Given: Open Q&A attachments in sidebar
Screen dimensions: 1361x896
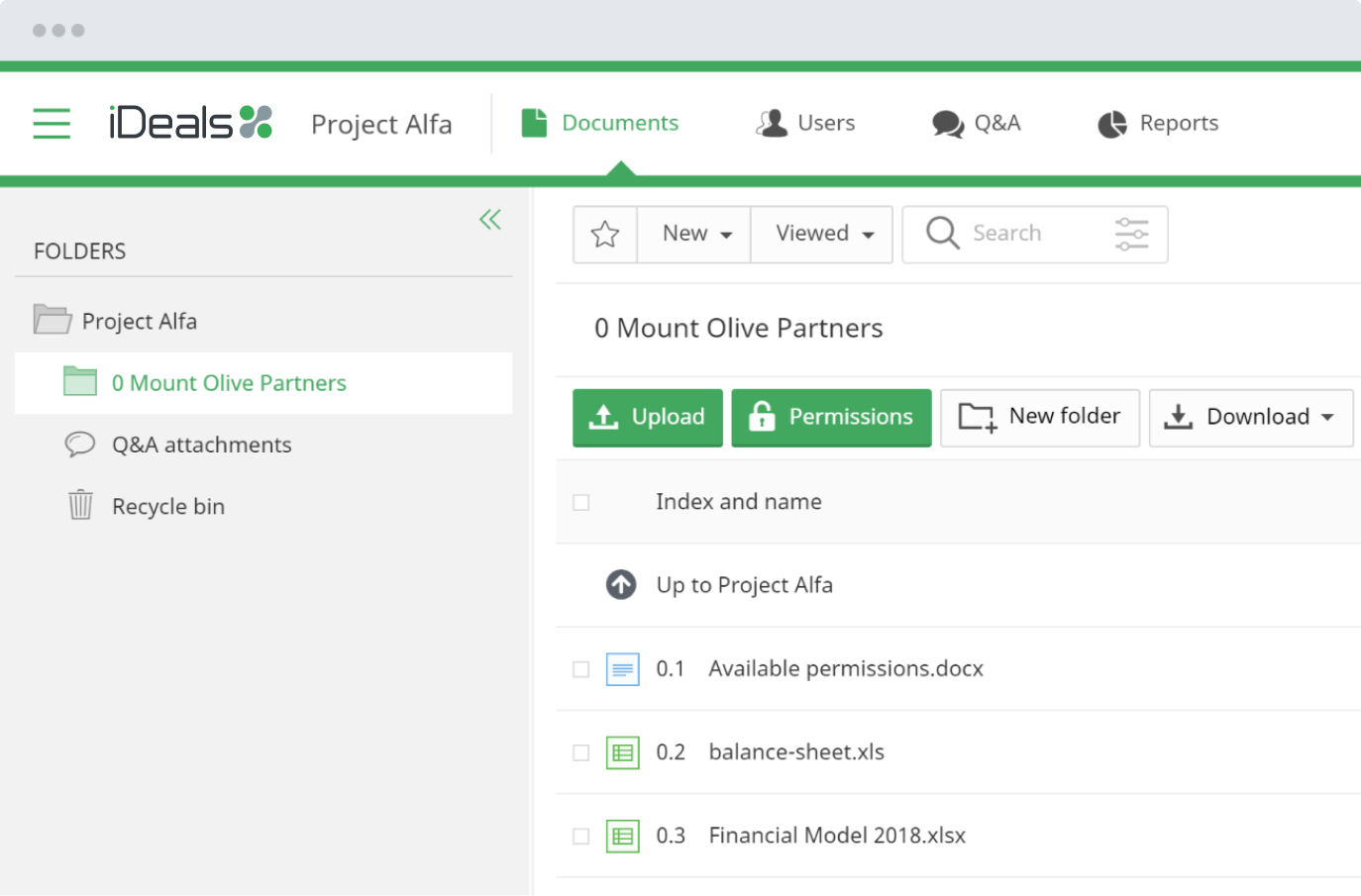Looking at the screenshot, I should 201,446.
